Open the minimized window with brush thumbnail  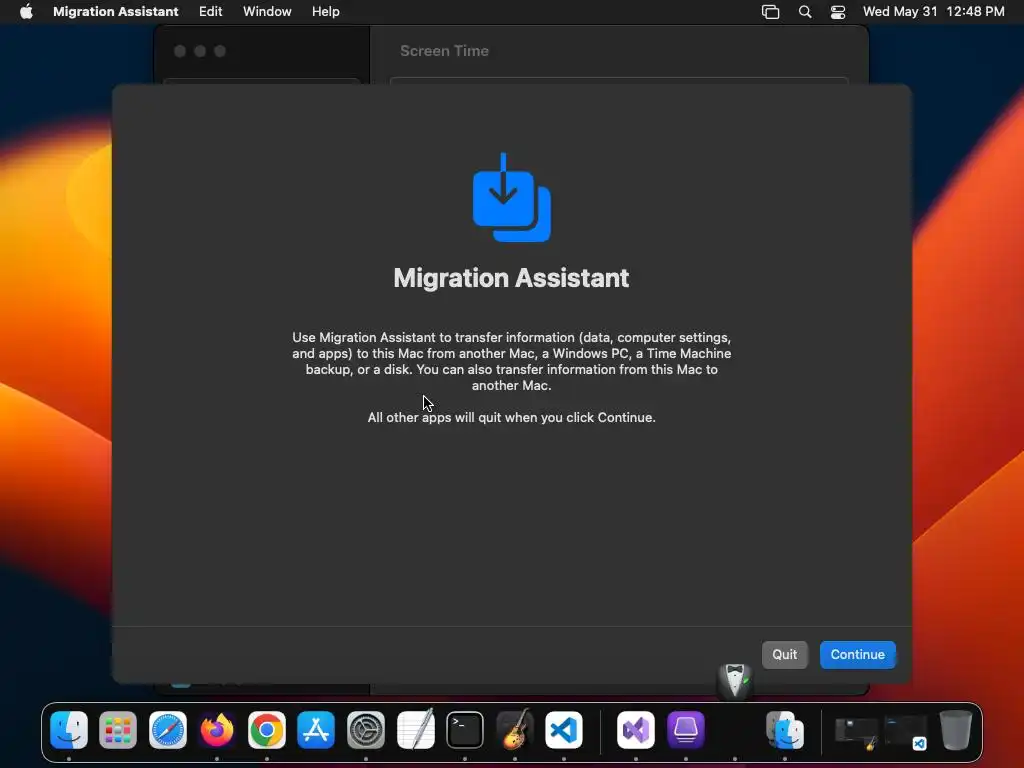[x=856, y=733]
